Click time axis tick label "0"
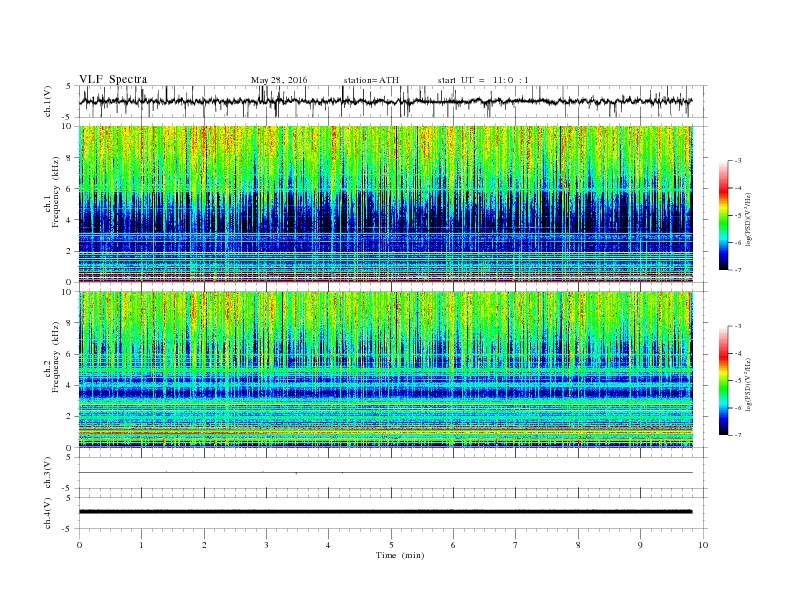Screen dimensions: 792x612 coord(79,545)
